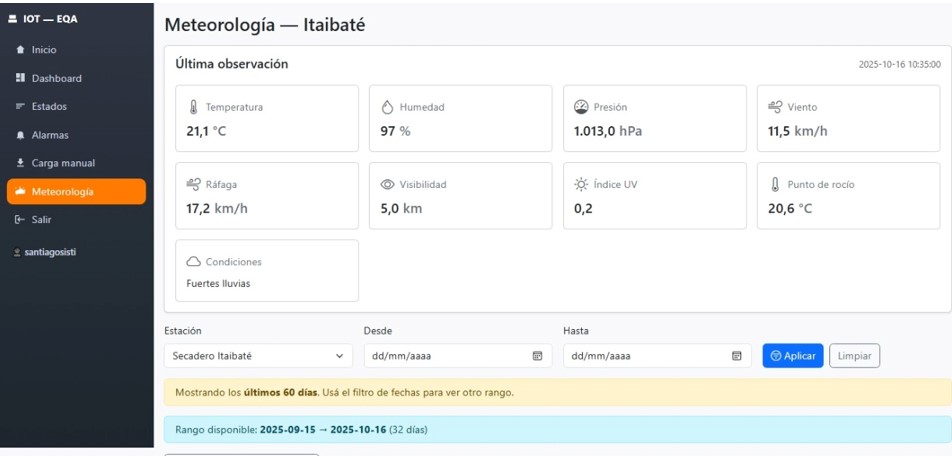Select the Meteorología sidebar item
The width and height of the screenshot is (952, 456).
pos(76,191)
